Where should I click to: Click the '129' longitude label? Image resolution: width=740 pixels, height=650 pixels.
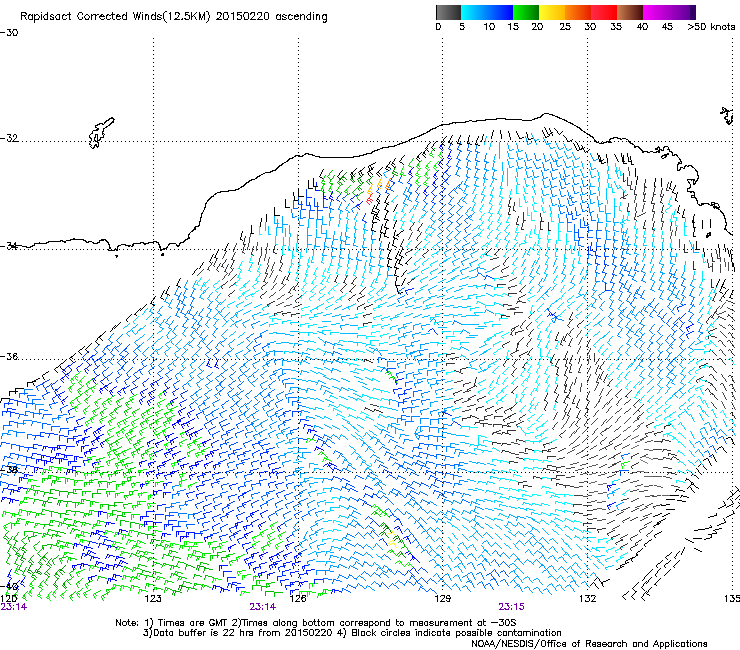click(442, 599)
